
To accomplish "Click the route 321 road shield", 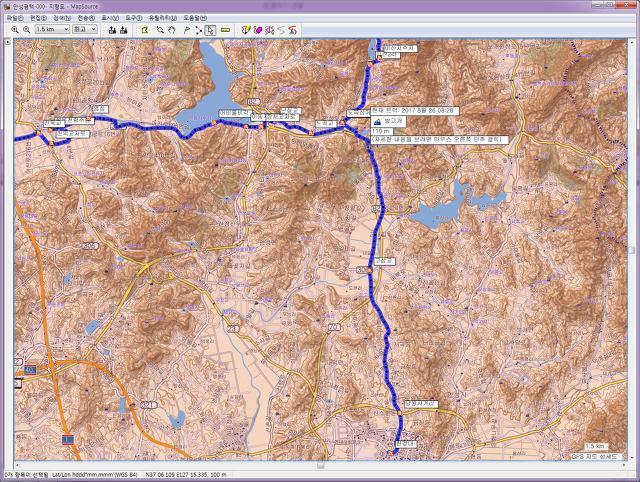I will [x=148, y=405].
